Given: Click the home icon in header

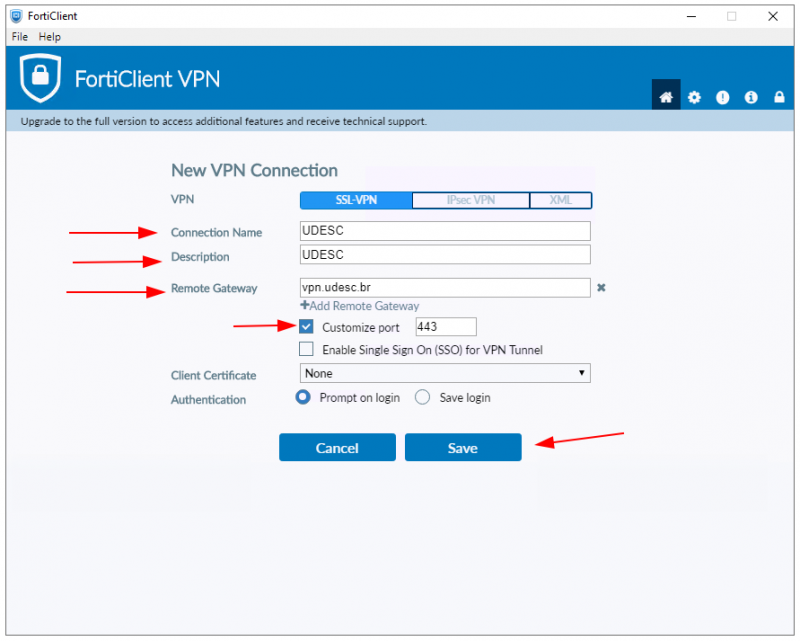Looking at the screenshot, I should pos(666,97).
